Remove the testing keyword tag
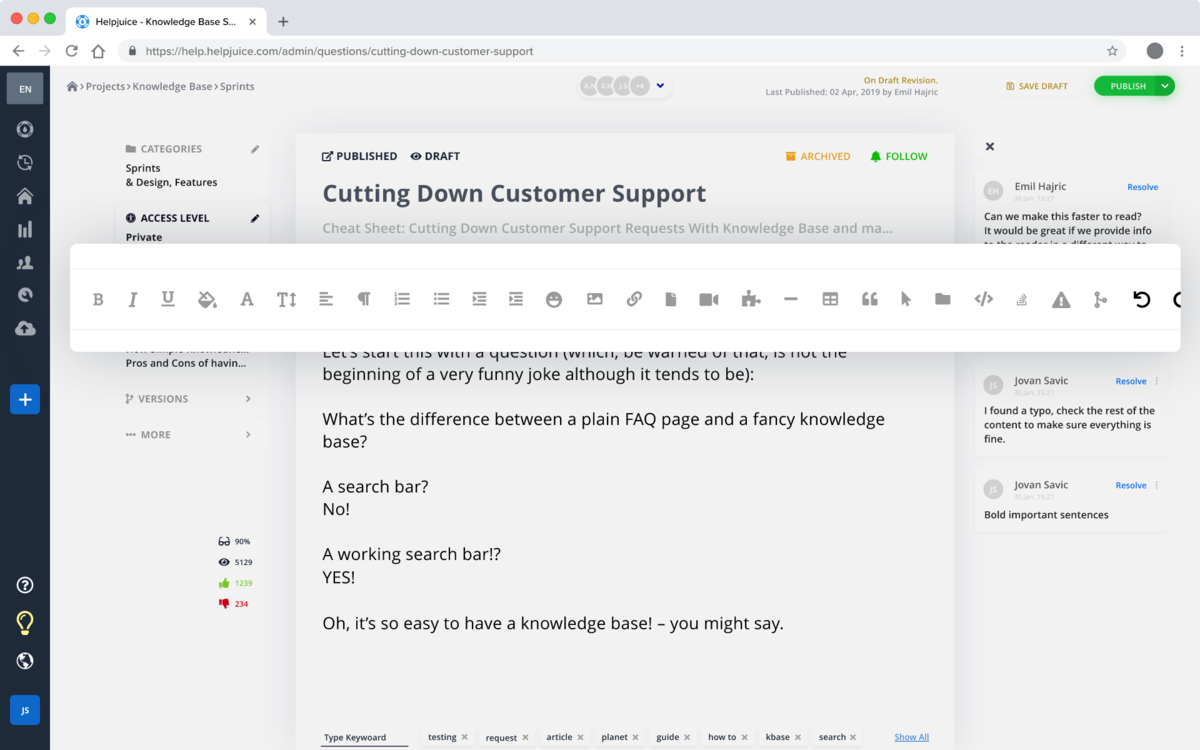This screenshot has height=750, width=1200. tap(464, 737)
